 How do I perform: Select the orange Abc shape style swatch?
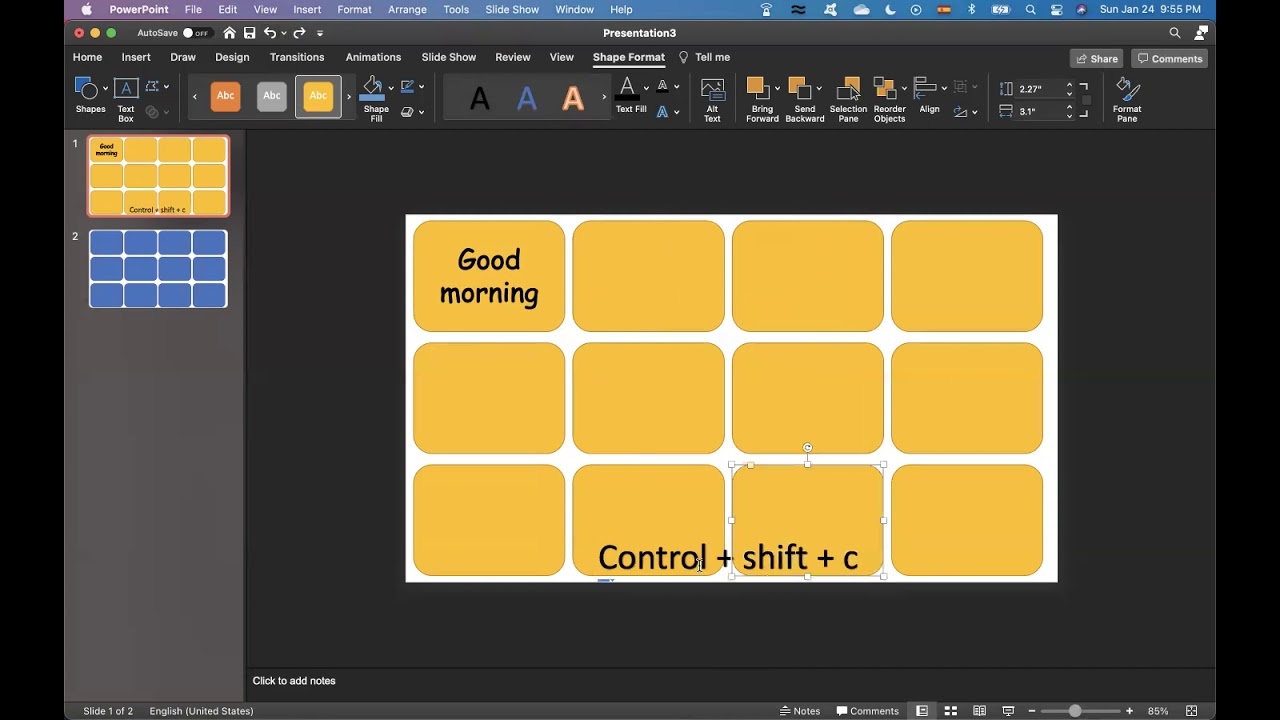226,96
